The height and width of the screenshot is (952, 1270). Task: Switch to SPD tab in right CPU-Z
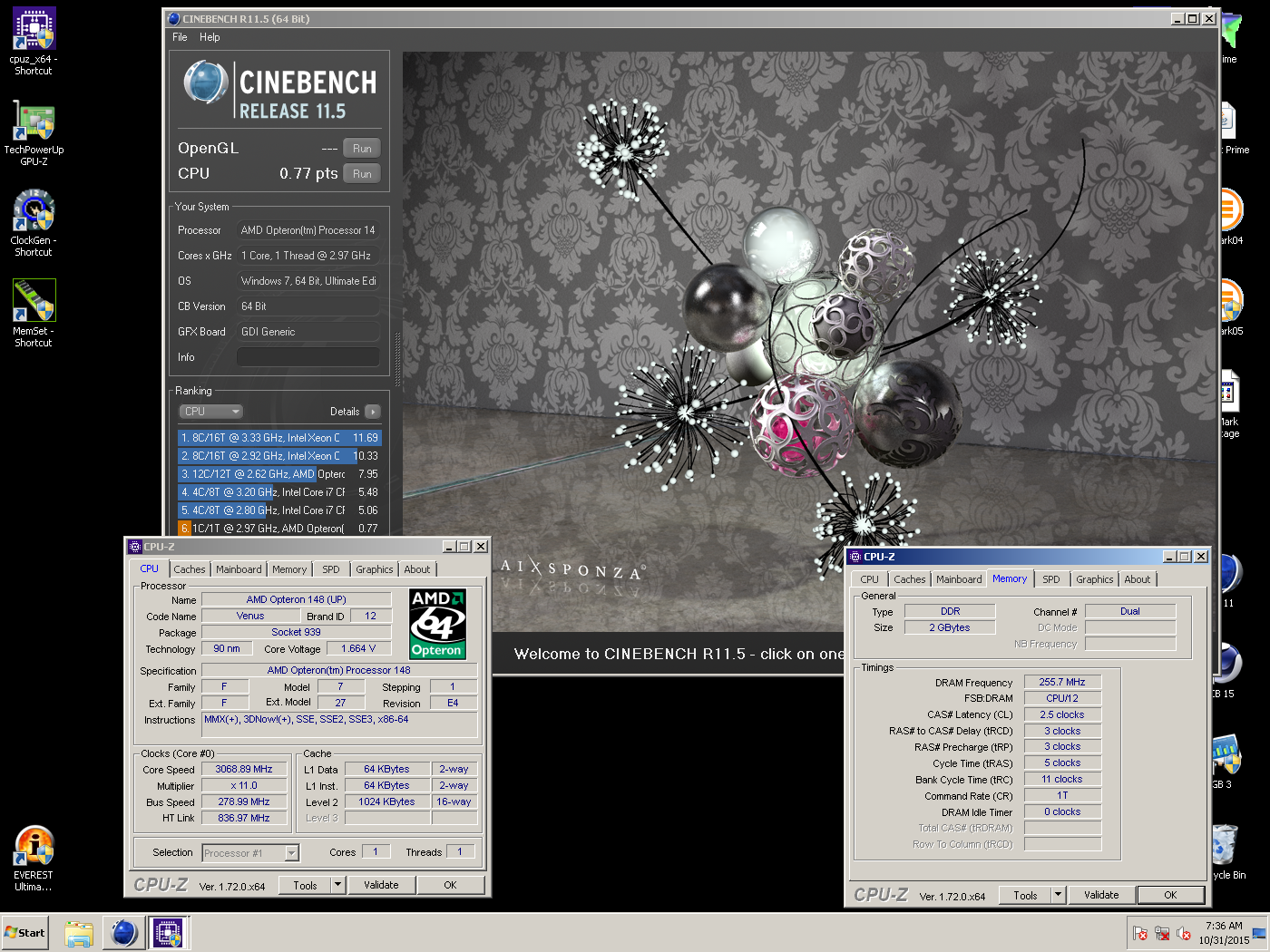tap(1051, 579)
